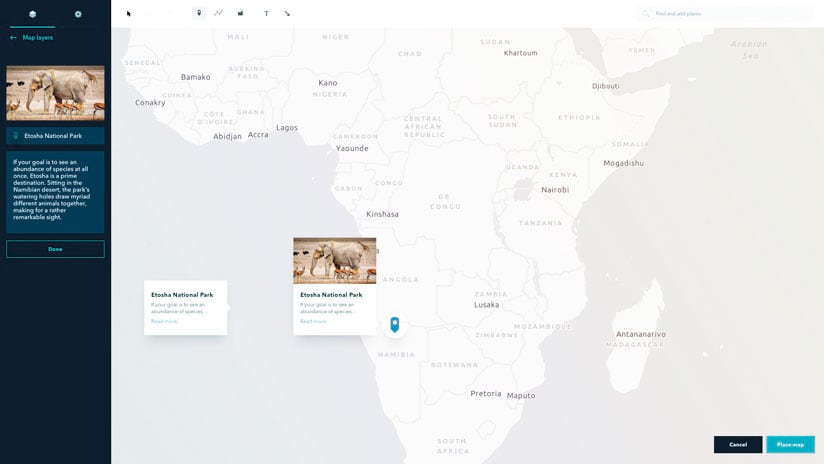The image size is (824, 464).
Task: Select the Text tool
Action: tap(266, 14)
